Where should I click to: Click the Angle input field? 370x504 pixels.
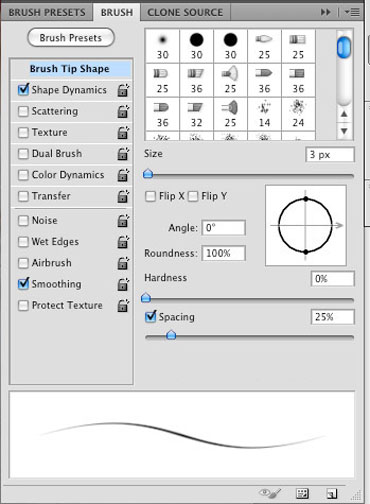[x=223, y=228]
